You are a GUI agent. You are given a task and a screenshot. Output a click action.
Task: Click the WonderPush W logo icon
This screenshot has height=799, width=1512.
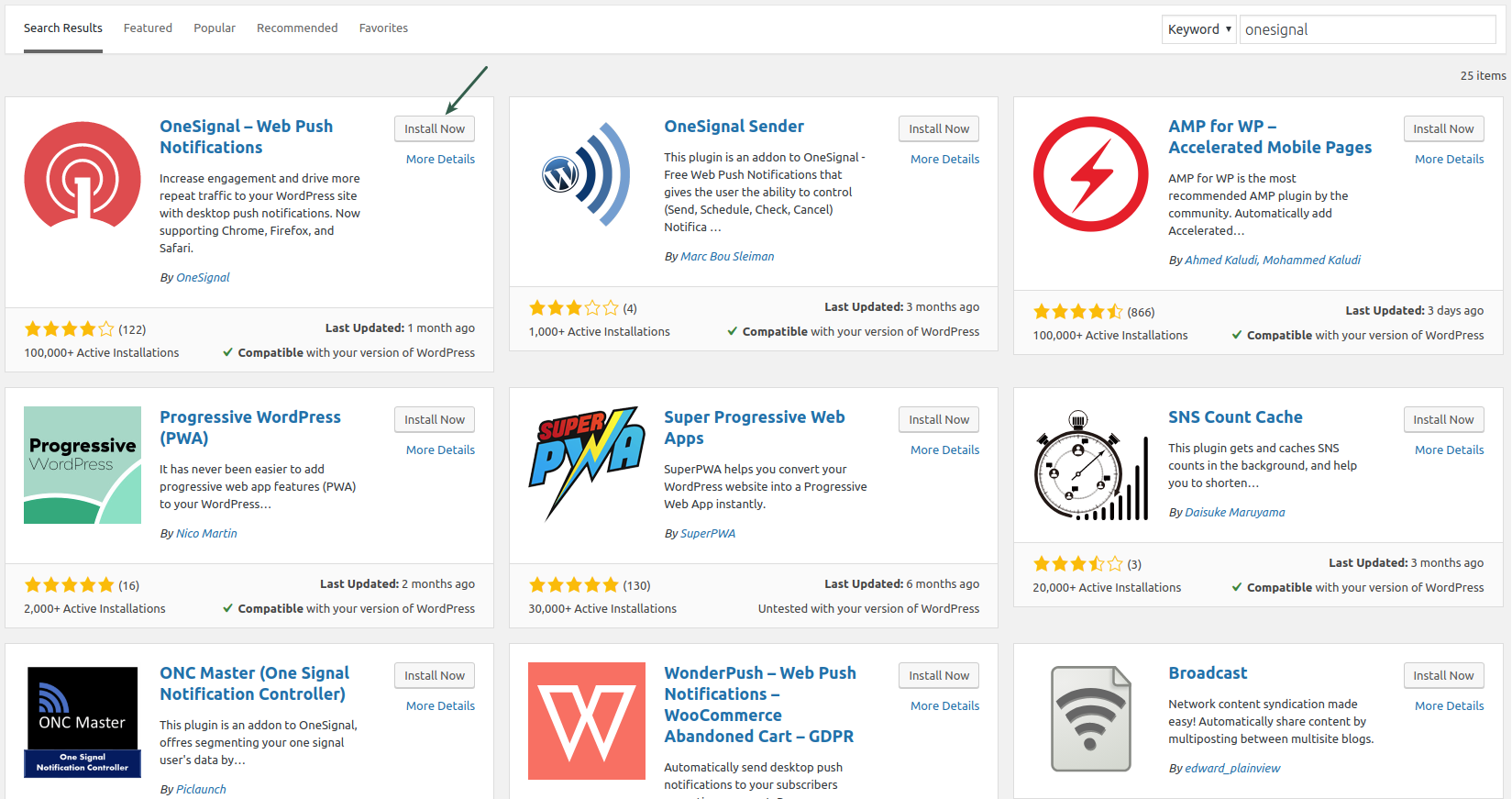pyautogui.click(x=587, y=721)
